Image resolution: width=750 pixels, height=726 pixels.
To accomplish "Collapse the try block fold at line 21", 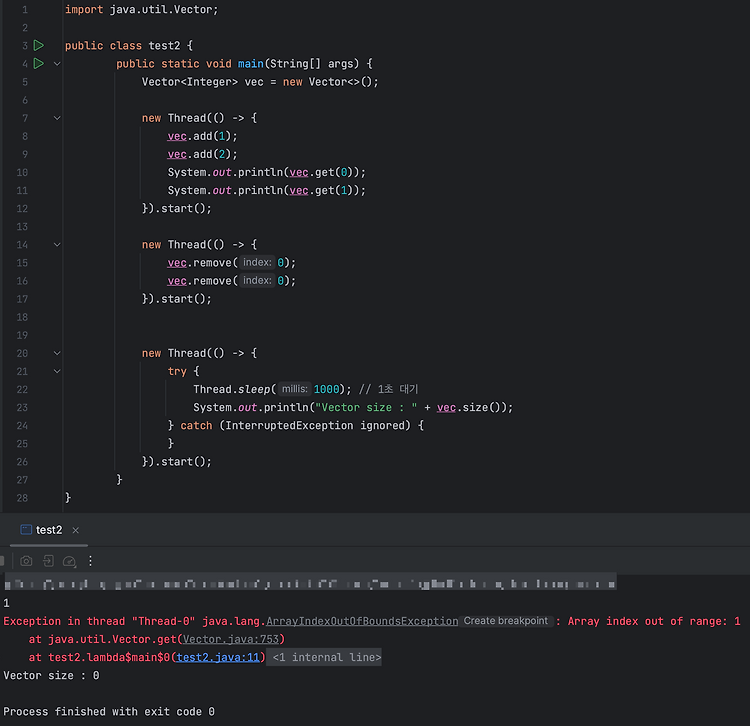I will [x=57, y=371].
